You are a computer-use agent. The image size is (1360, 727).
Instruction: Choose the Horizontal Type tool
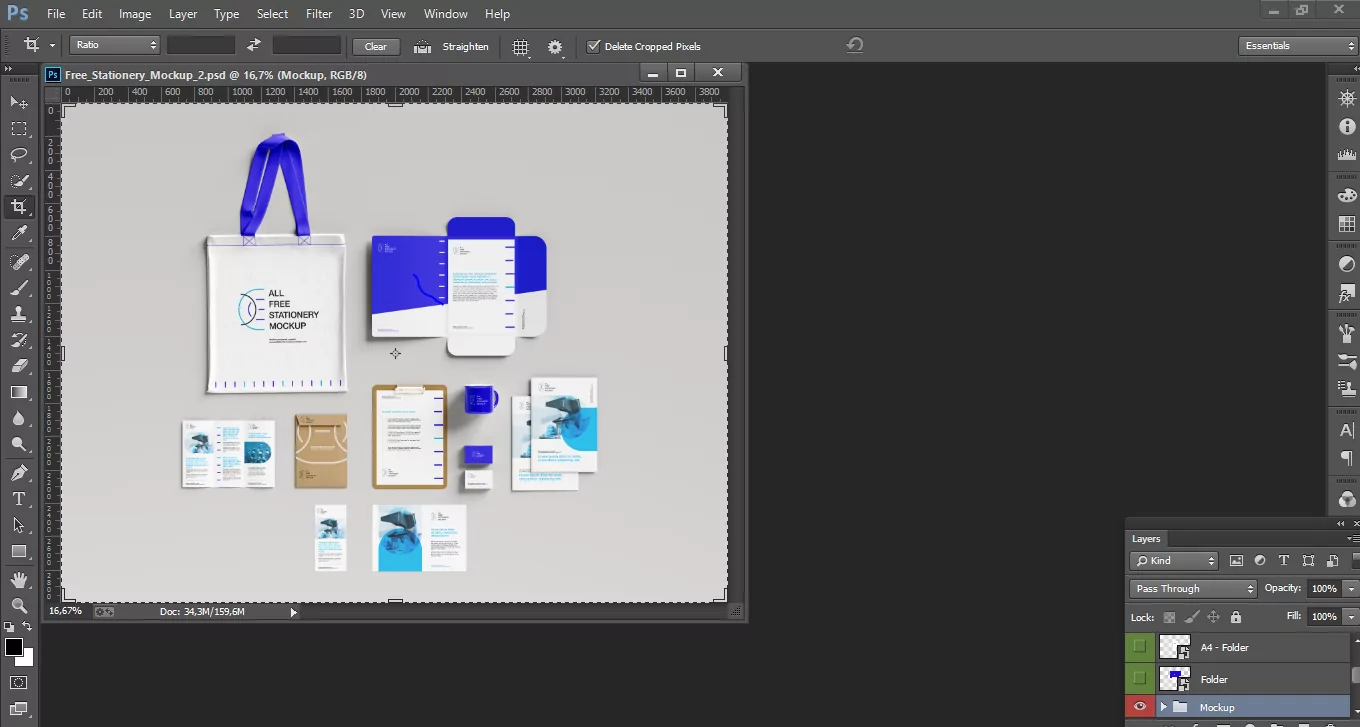(19, 499)
